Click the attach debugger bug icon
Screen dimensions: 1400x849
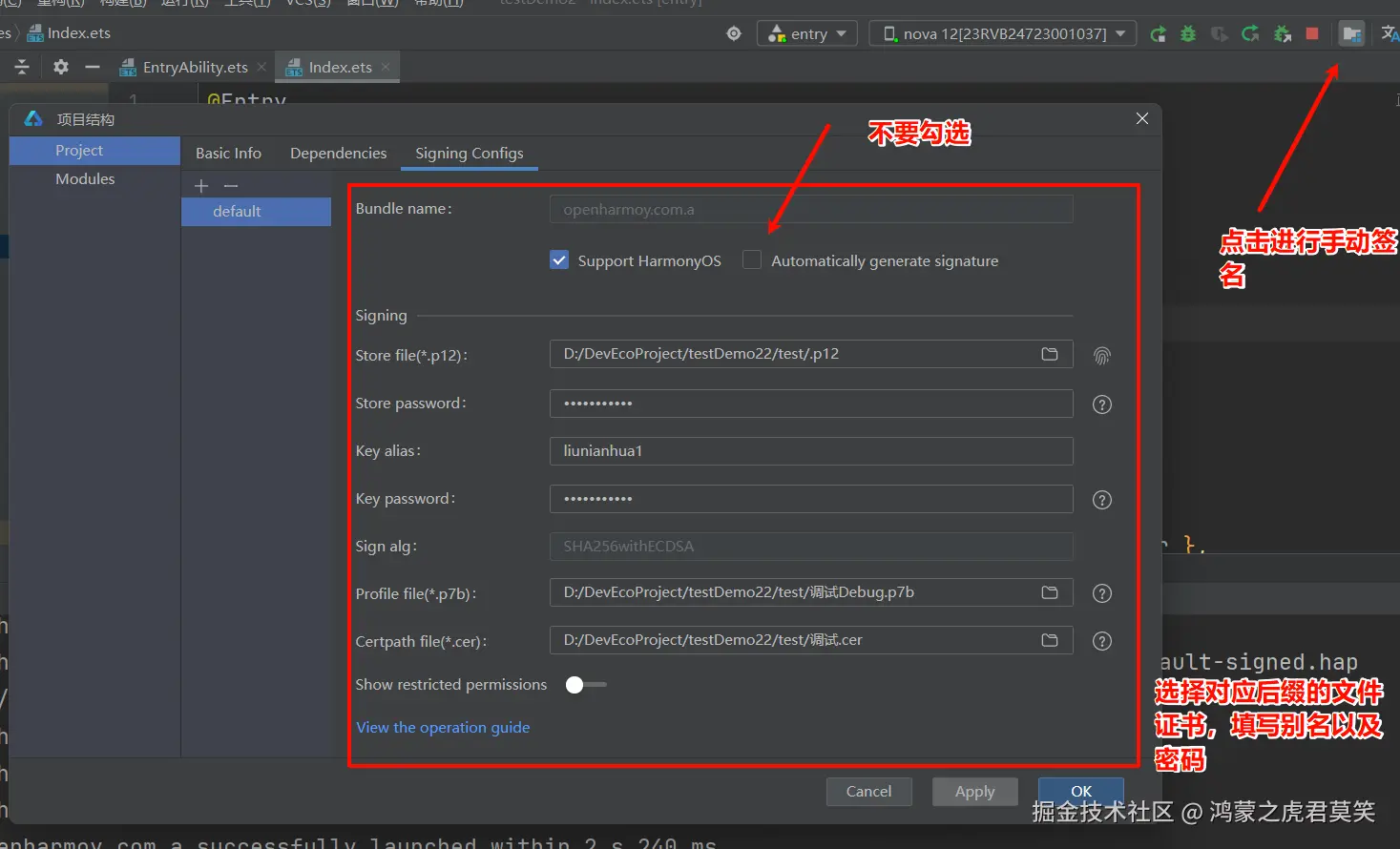tap(1283, 33)
